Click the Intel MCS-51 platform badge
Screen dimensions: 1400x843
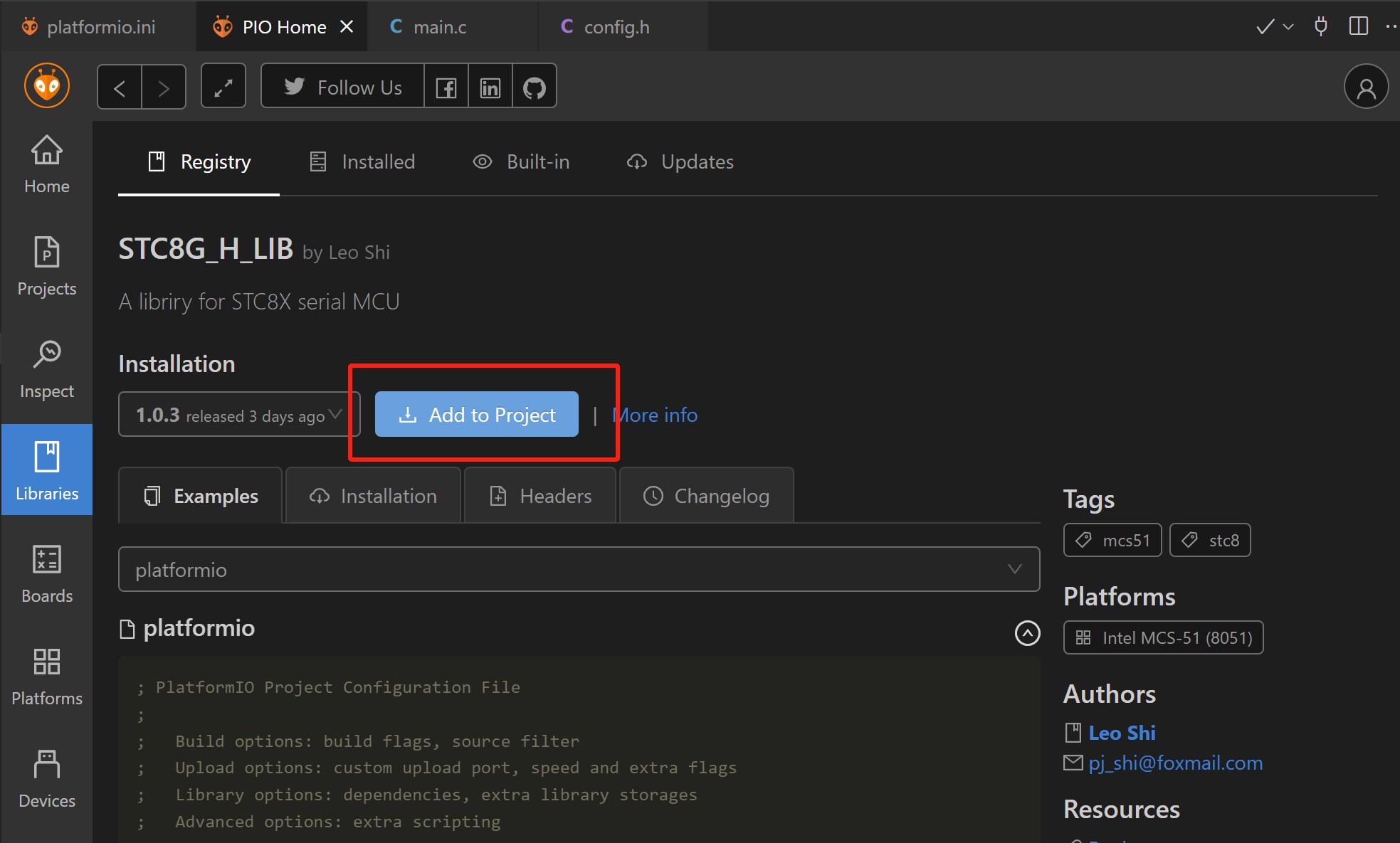[1163, 638]
